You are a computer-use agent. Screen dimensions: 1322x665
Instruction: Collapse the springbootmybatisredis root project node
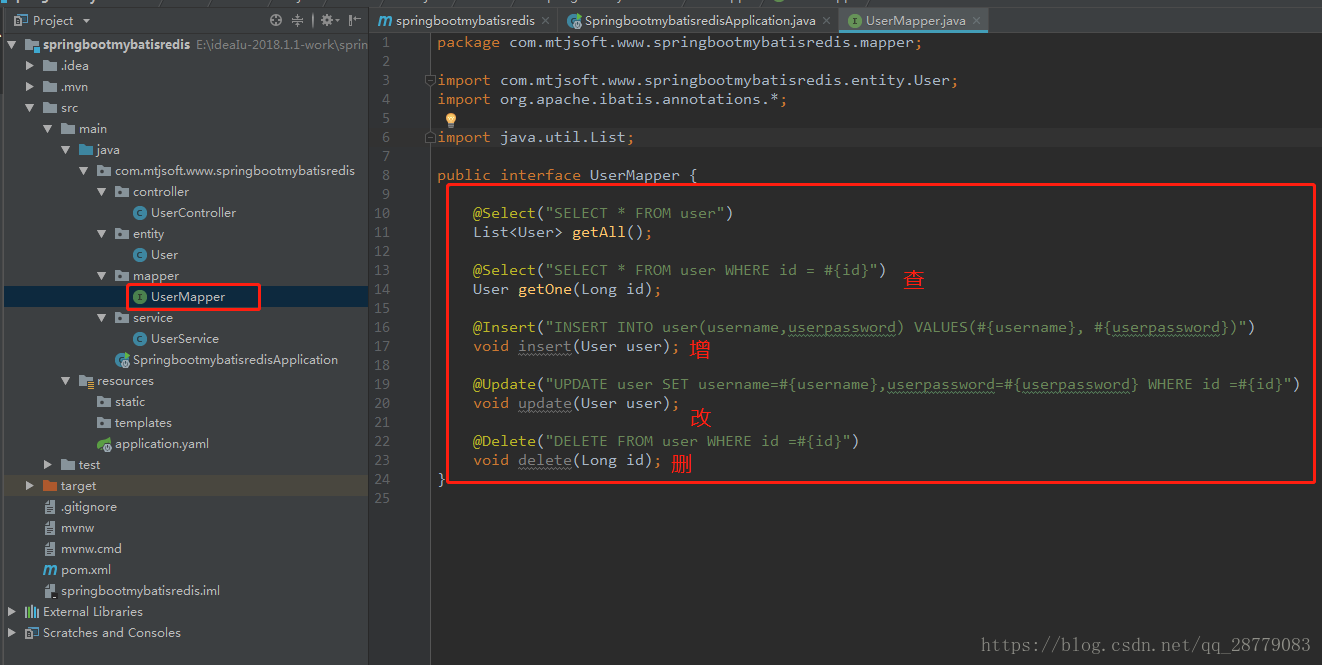click(x=12, y=45)
